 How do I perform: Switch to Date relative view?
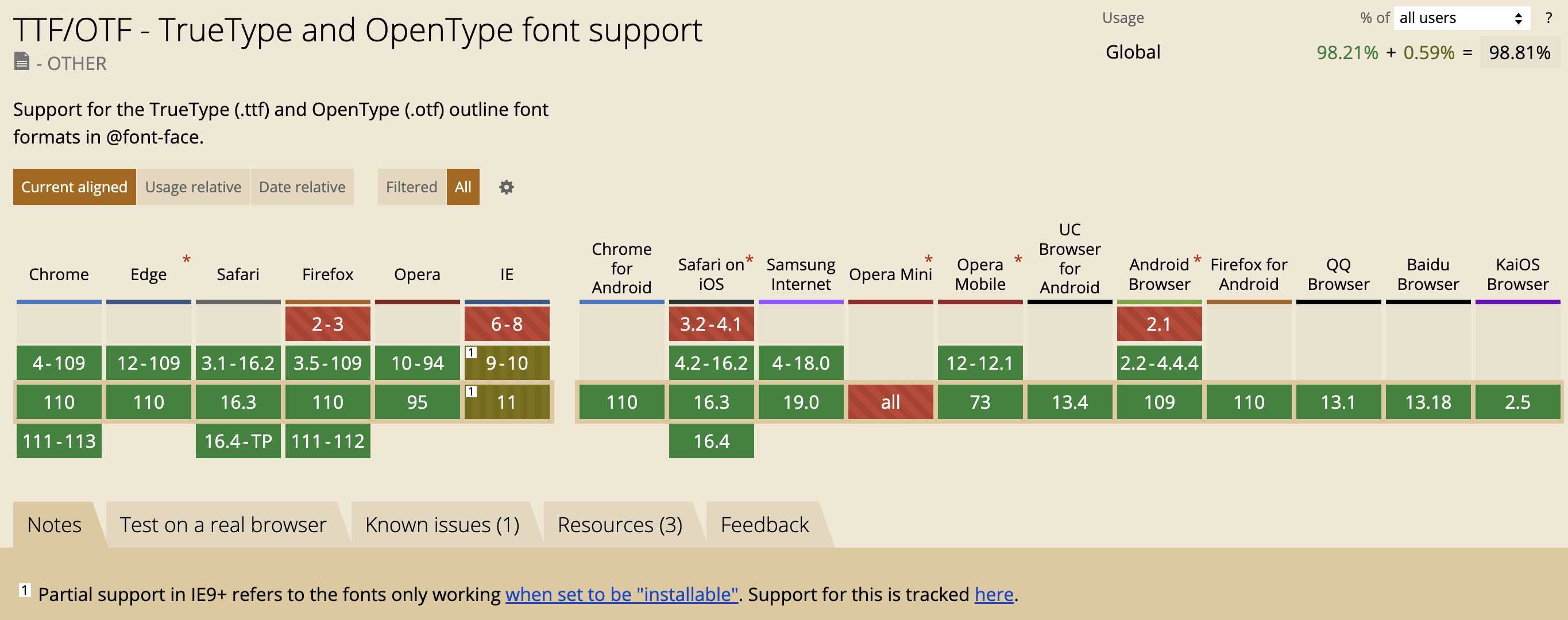pyautogui.click(x=302, y=187)
